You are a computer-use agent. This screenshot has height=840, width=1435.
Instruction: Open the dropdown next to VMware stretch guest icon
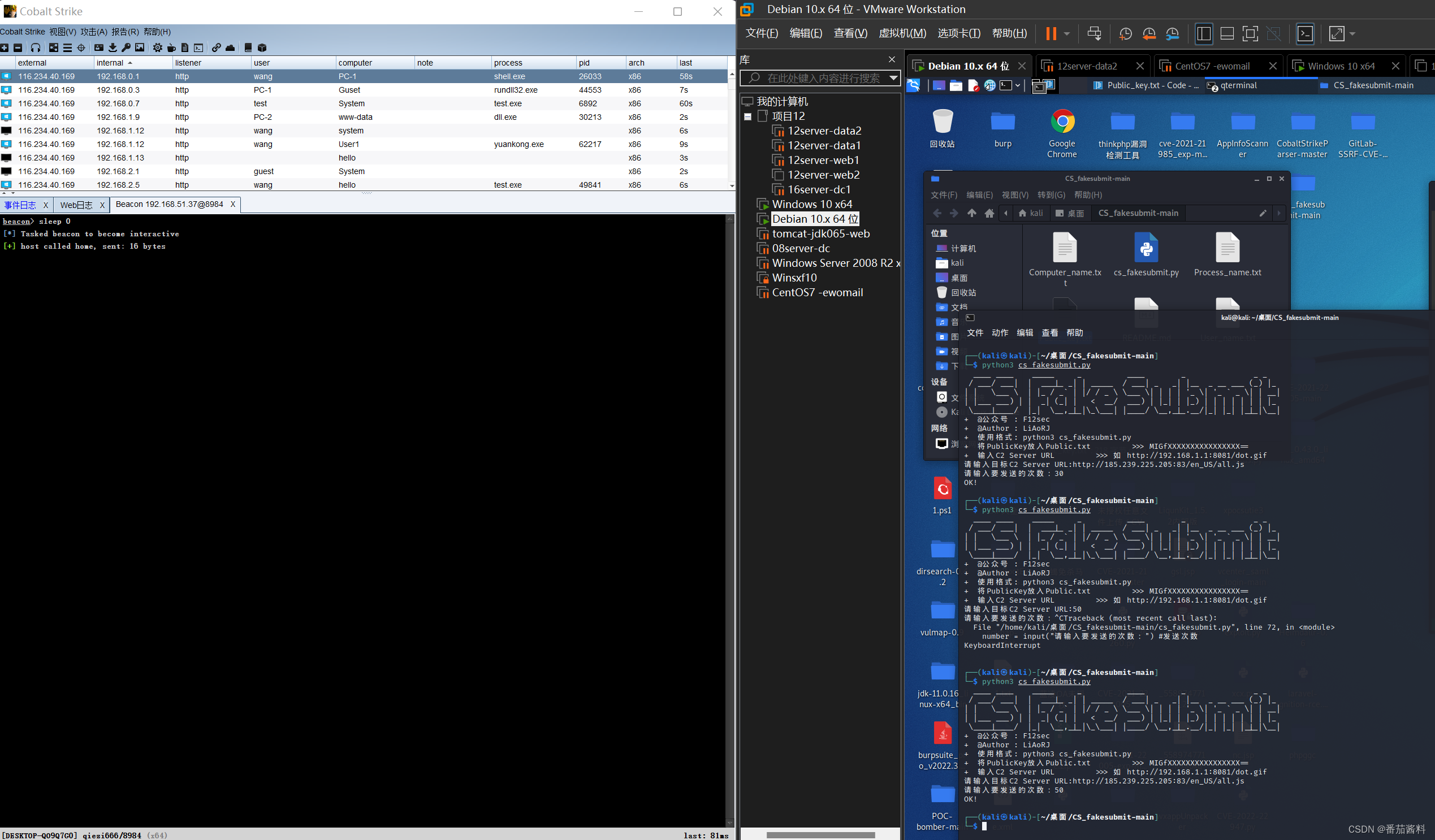pyautogui.click(x=1352, y=33)
